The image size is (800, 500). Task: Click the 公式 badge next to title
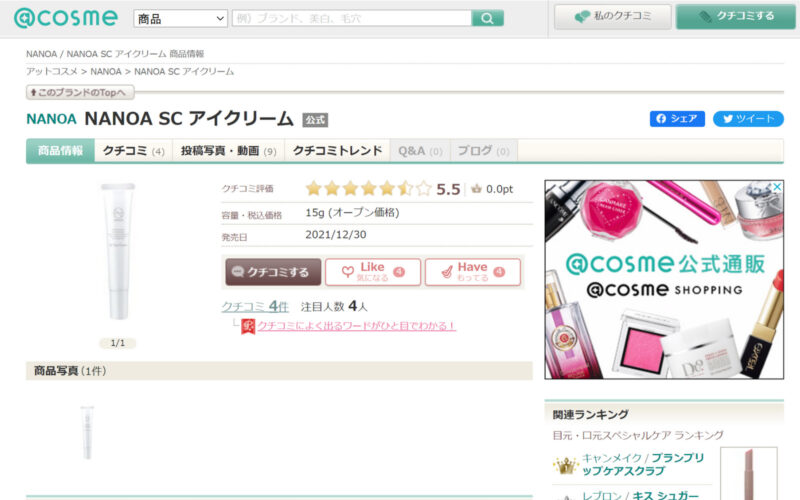(315, 120)
